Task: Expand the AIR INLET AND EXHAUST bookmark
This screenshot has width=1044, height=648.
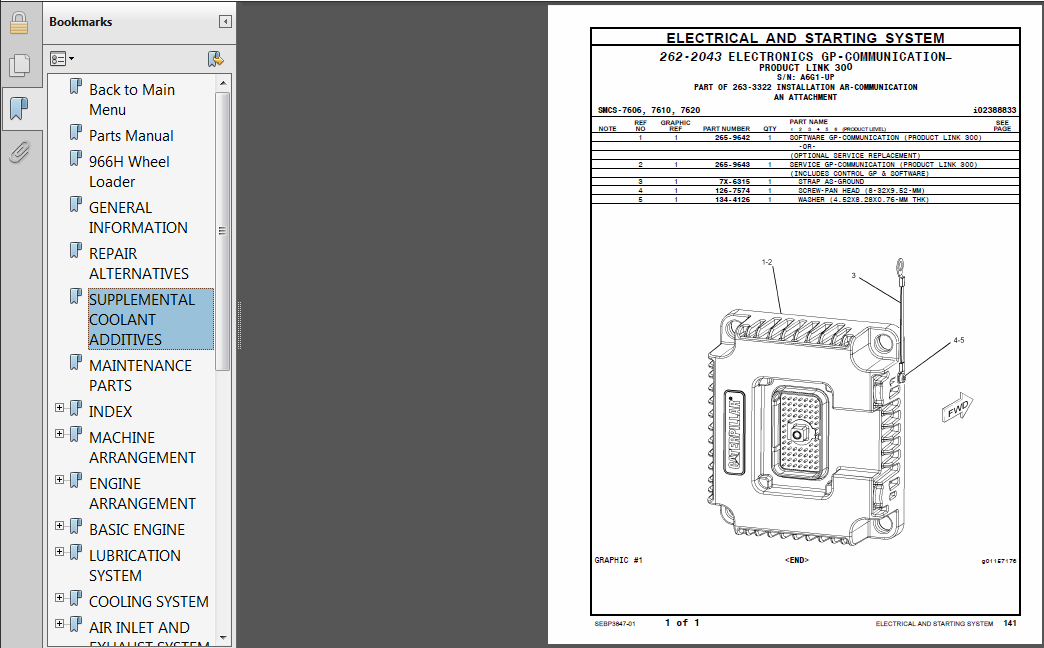Action: point(59,623)
